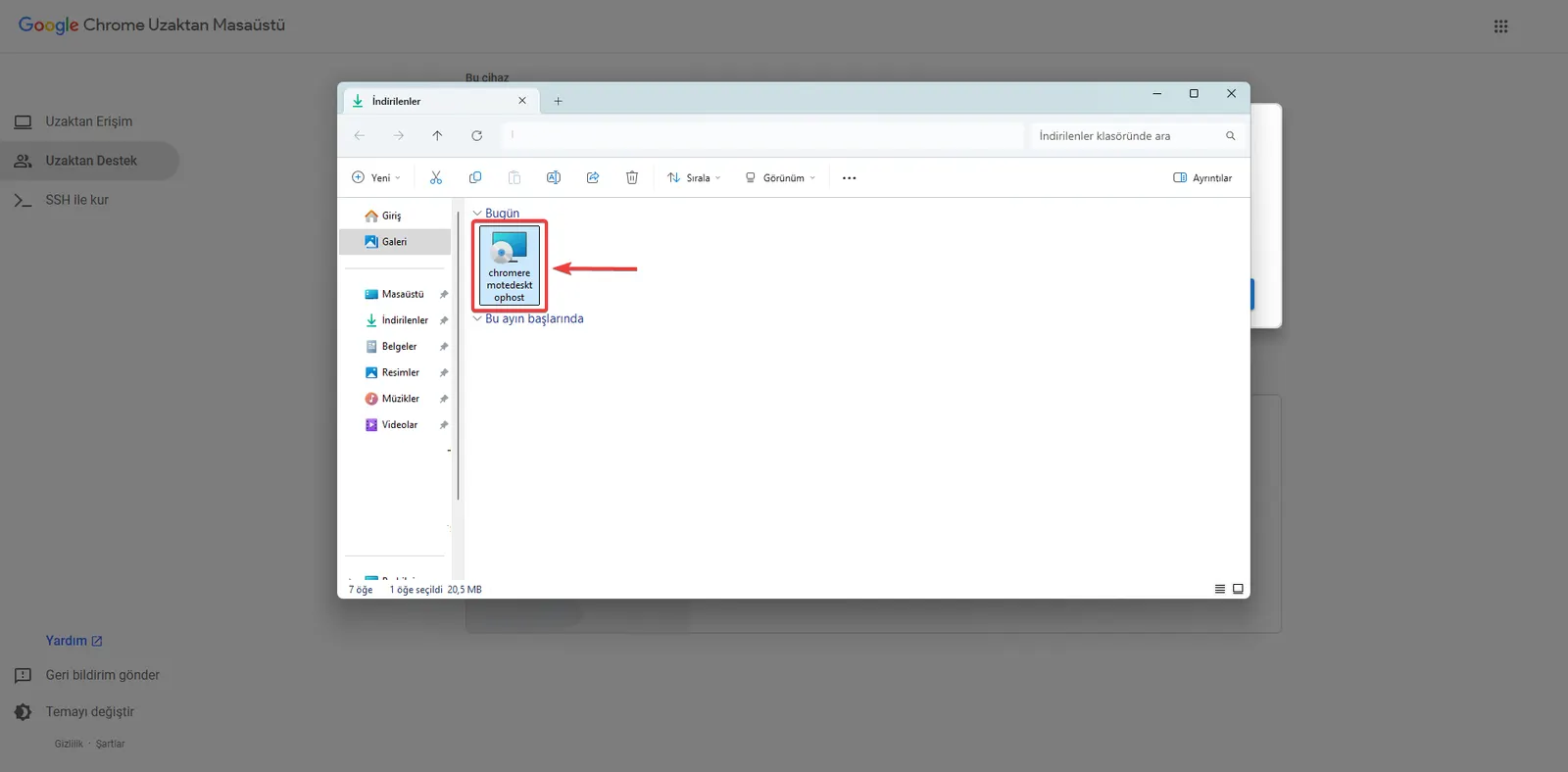Viewport: 1568px width, 772px height.
Task: Click the Delete trash icon
Action: pos(632,177)
